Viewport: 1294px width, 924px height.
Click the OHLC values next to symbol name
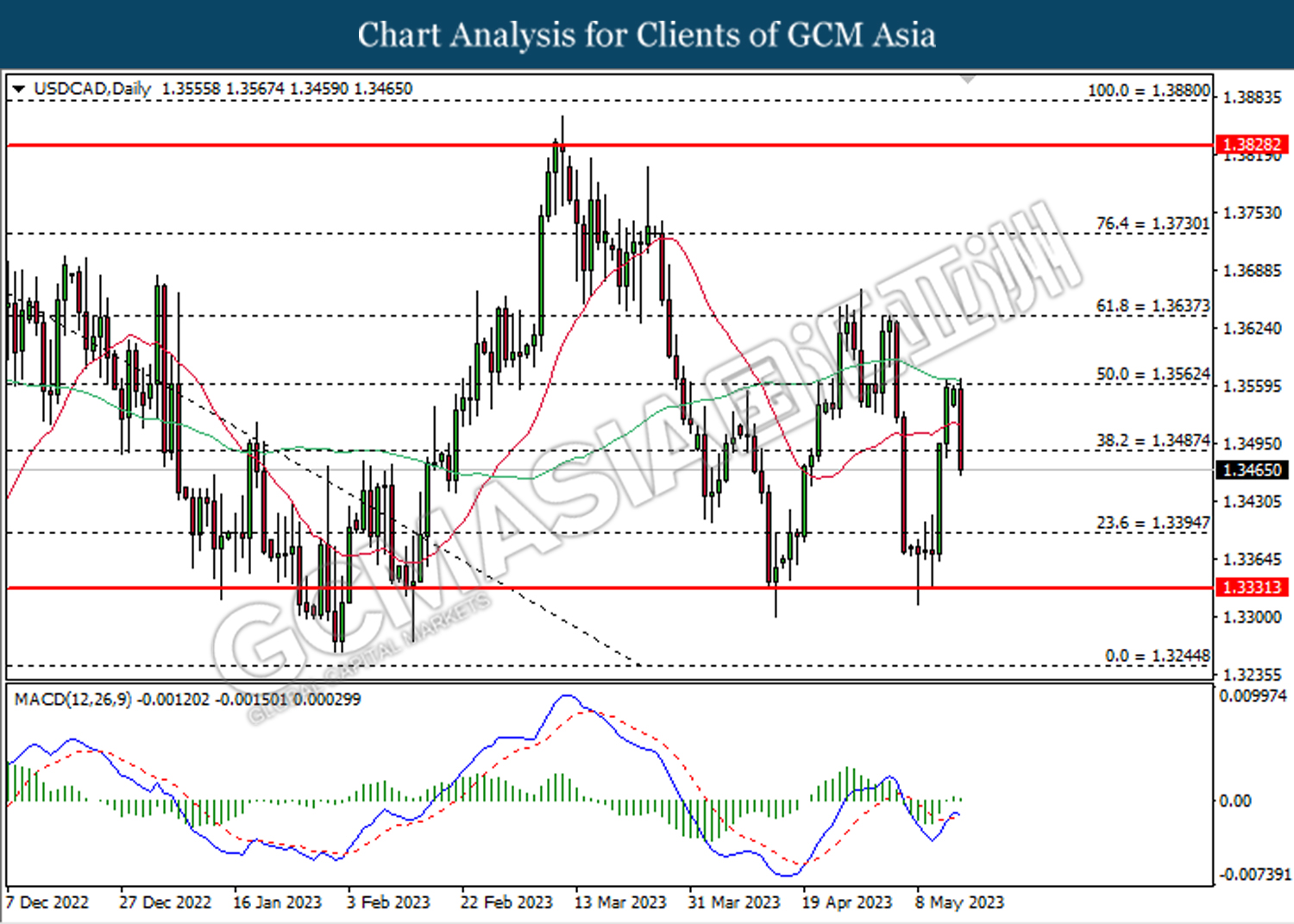click(287, 89)
